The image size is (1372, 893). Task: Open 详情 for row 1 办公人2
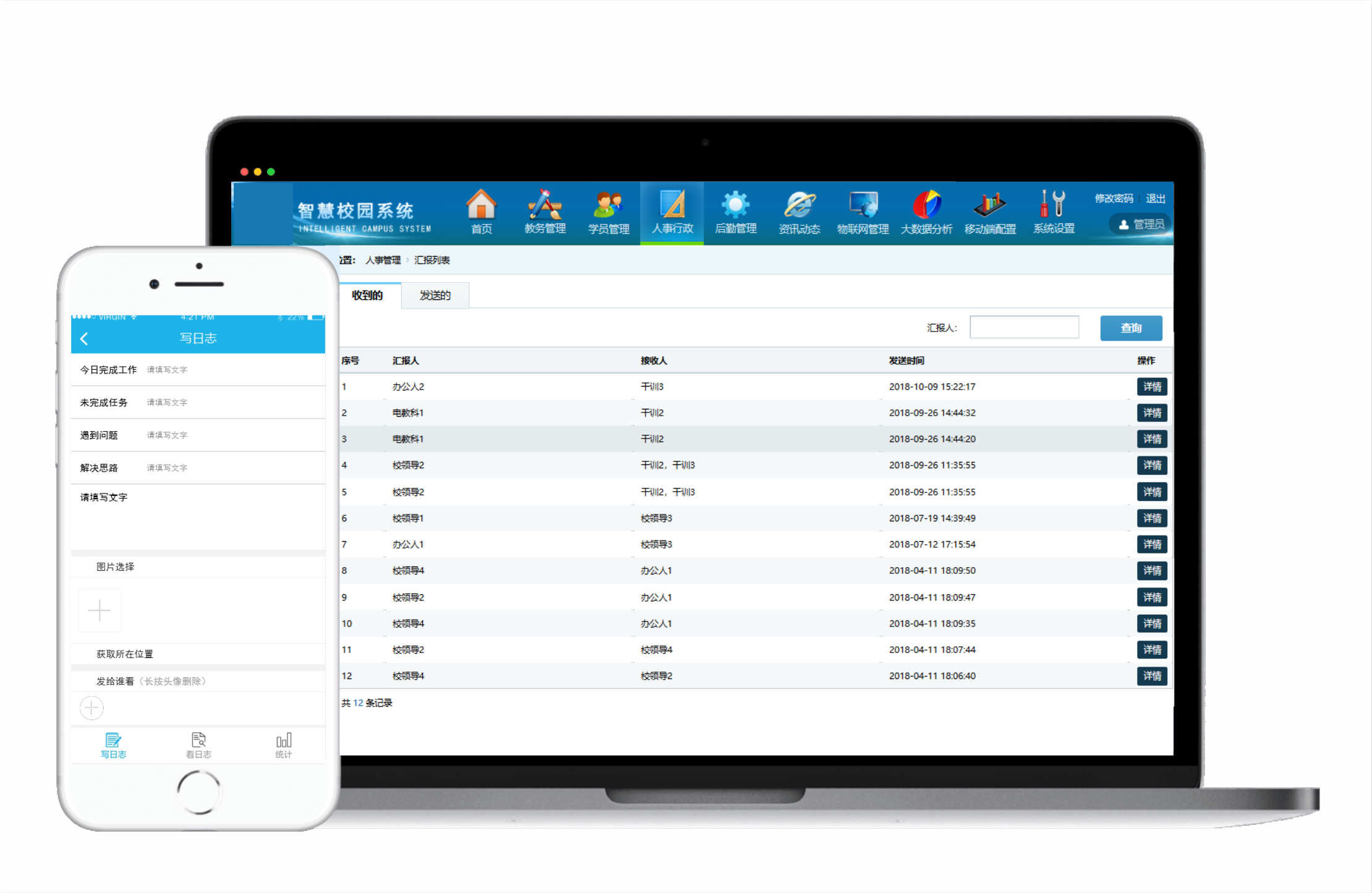tap(1151, 387)
